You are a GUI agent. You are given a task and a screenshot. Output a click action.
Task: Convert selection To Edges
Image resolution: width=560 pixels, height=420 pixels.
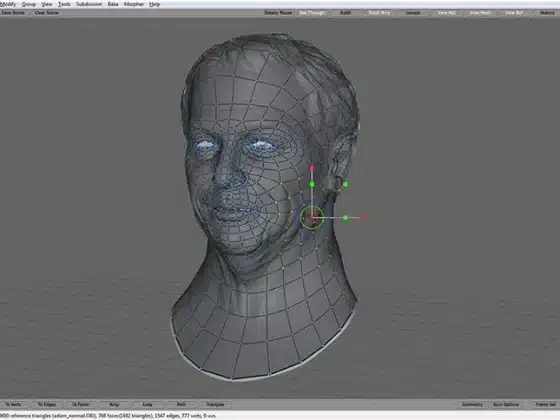[x=47, y=405]
